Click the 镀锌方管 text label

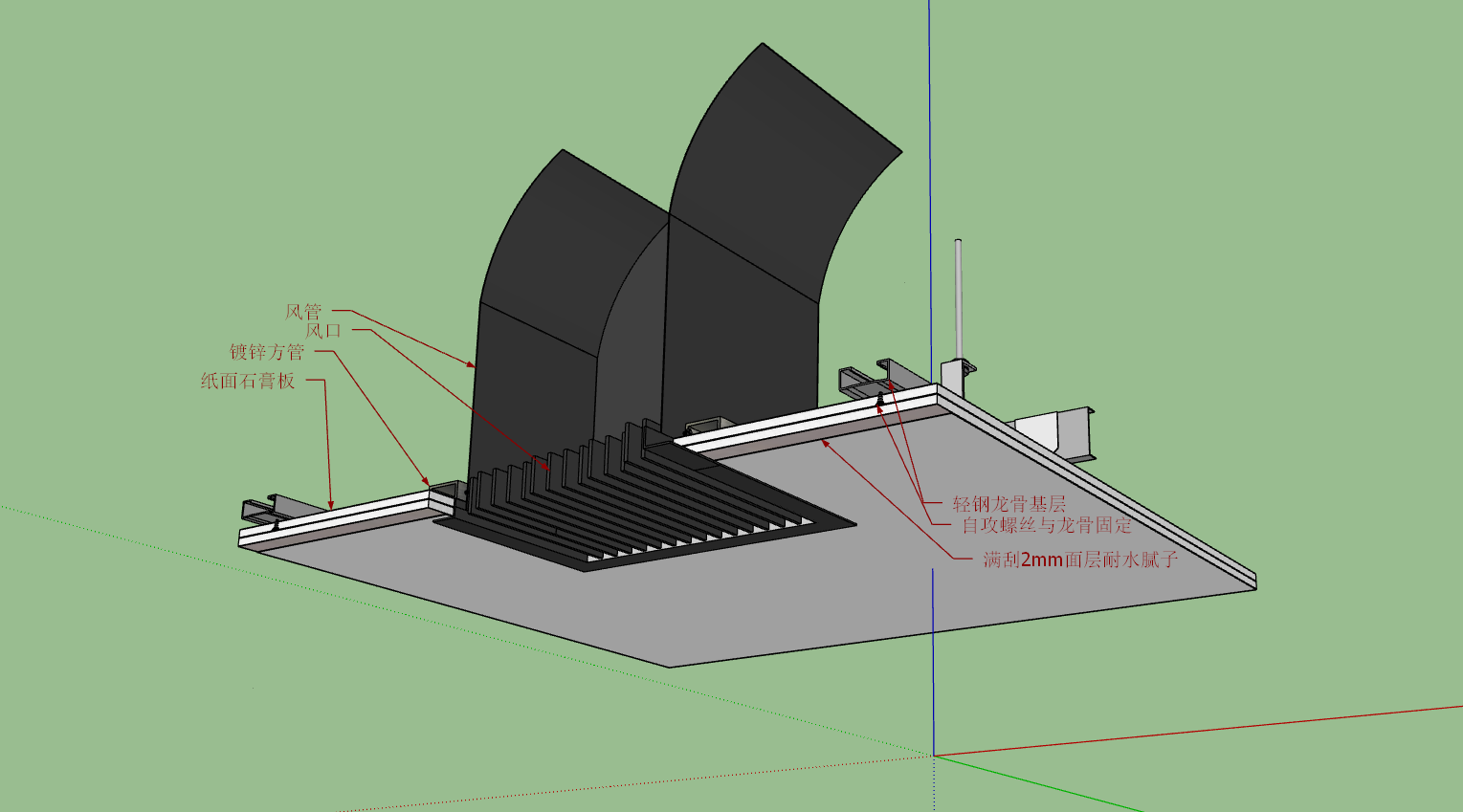(267, 352)
